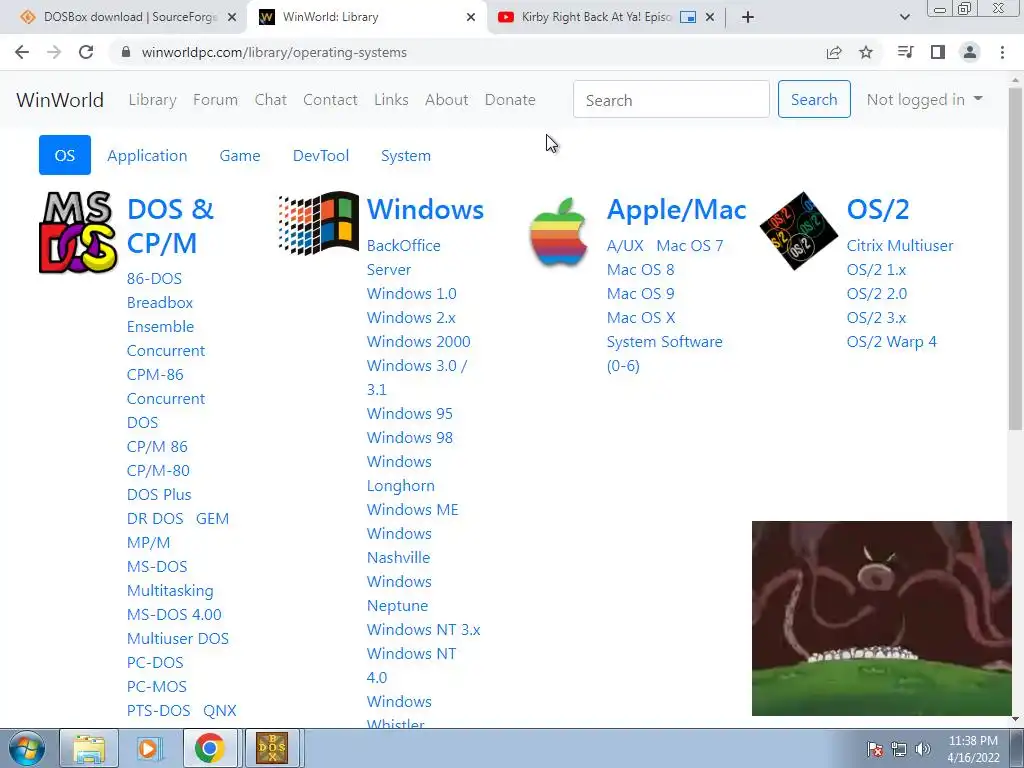The height and width of the screenshot is (768, 1024).
Task: Open the OS/2 Warp 4 link
Action: point(891,342)
